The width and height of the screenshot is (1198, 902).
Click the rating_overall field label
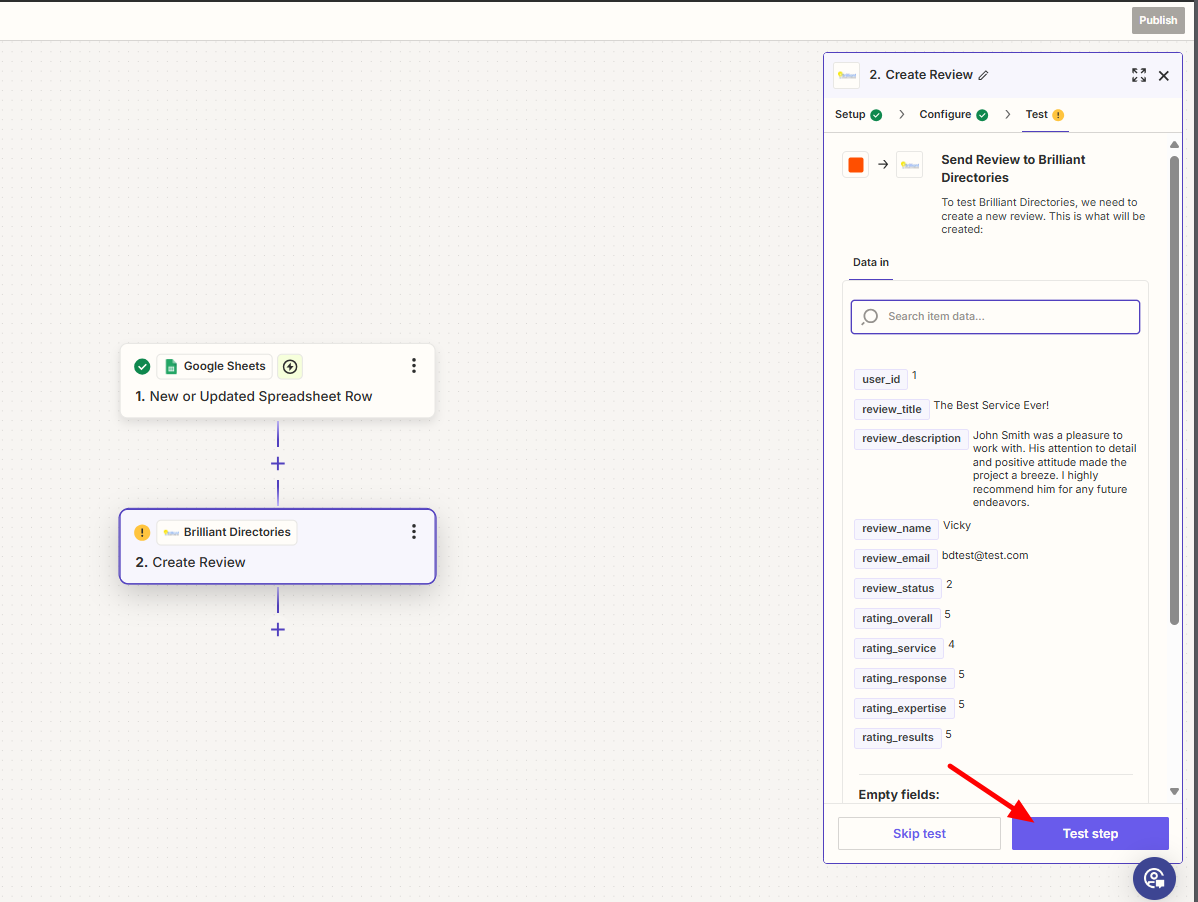pyautogui.click(x=897, y=618)
